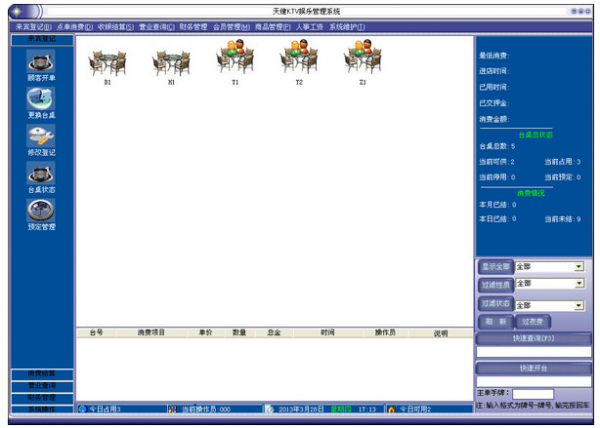Click the green 台桌总状态 heading

point(535,135)
